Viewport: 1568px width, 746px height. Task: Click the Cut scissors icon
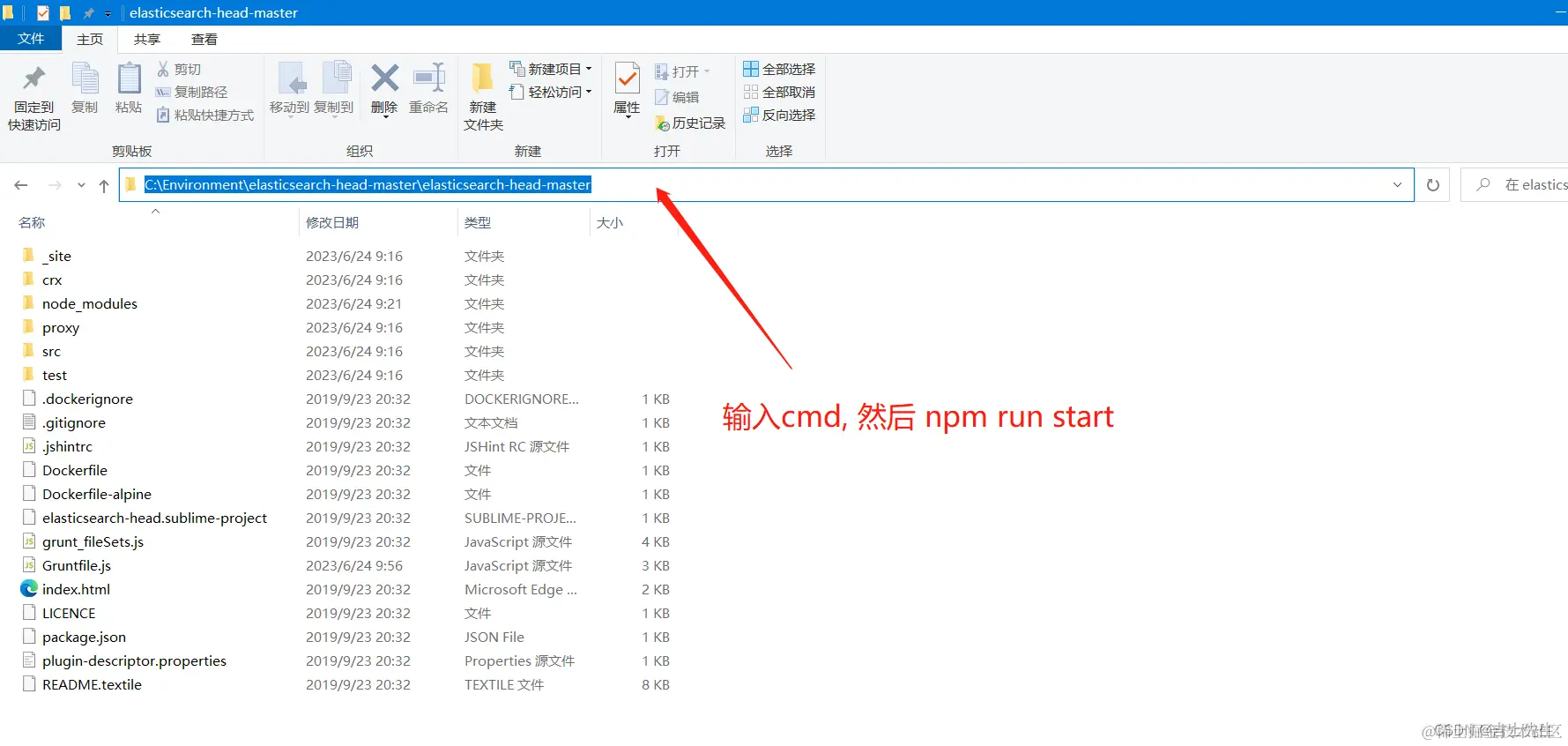coord(163,69)
